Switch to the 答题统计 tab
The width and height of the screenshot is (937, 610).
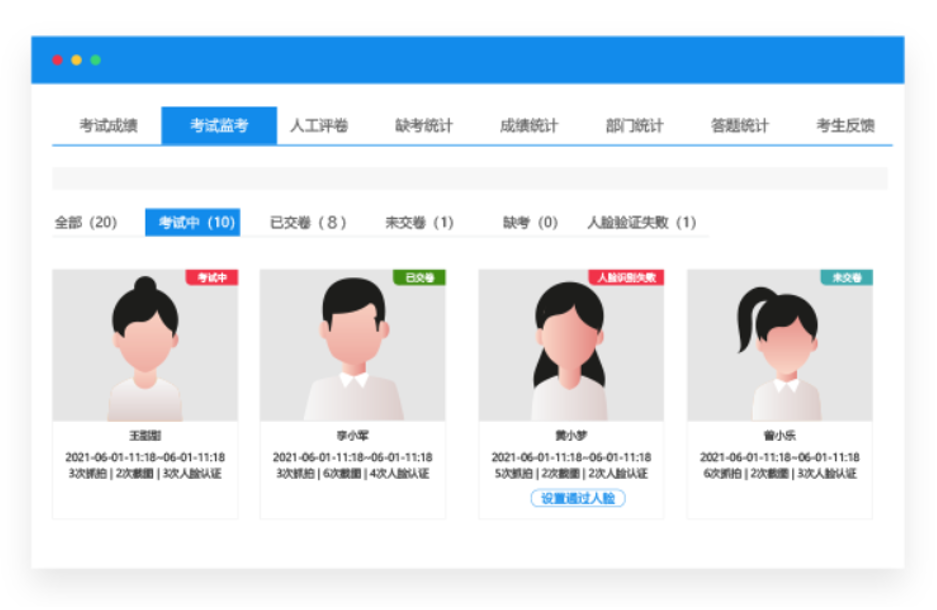click(740, 126)
